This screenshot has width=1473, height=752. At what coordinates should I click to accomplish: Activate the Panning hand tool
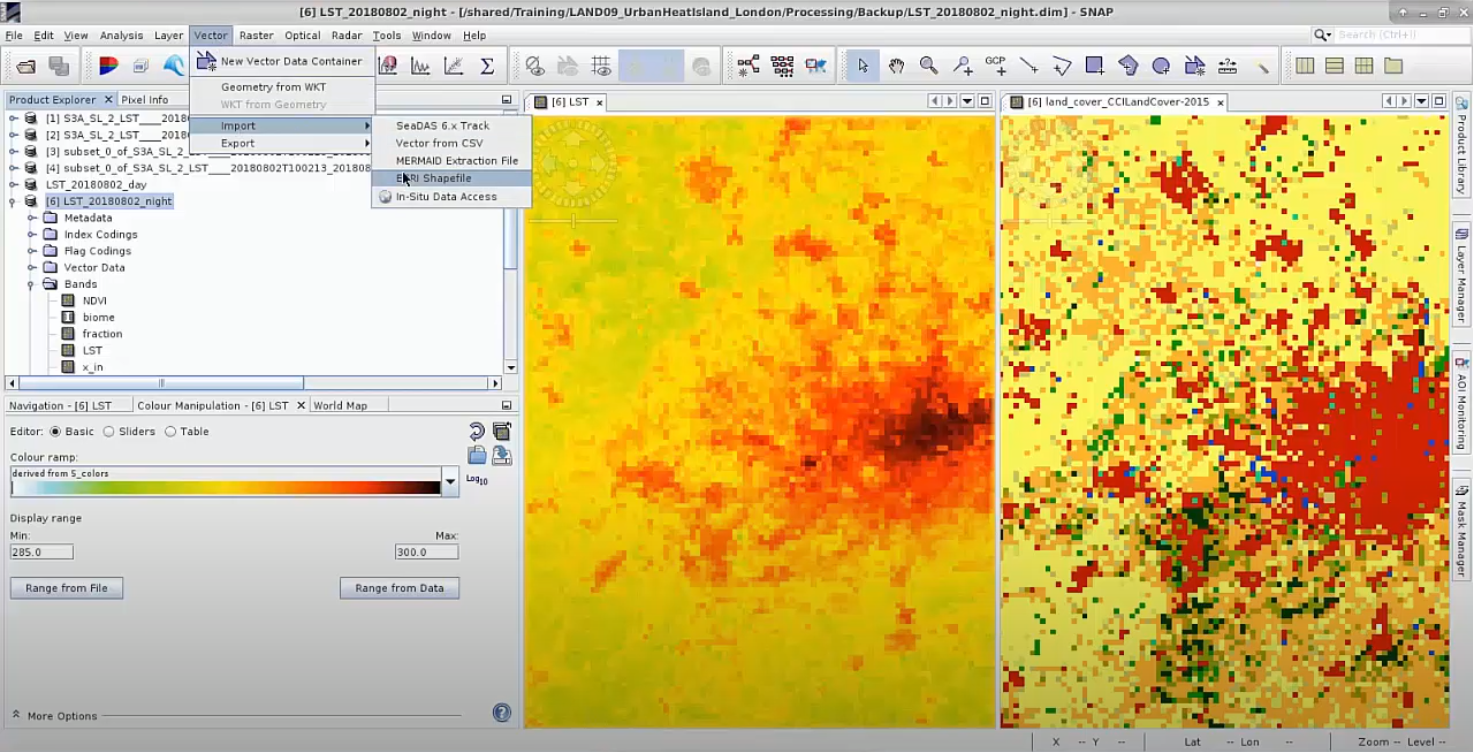(x=896, y=66)
